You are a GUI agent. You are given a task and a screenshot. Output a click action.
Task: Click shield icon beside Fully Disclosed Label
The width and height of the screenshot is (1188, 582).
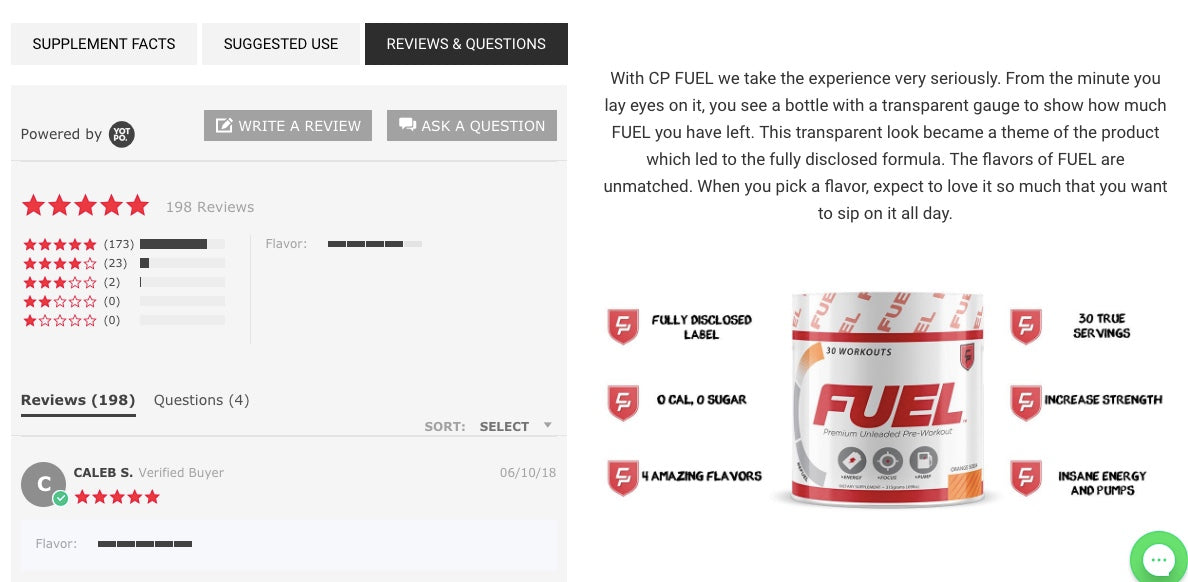623,326
